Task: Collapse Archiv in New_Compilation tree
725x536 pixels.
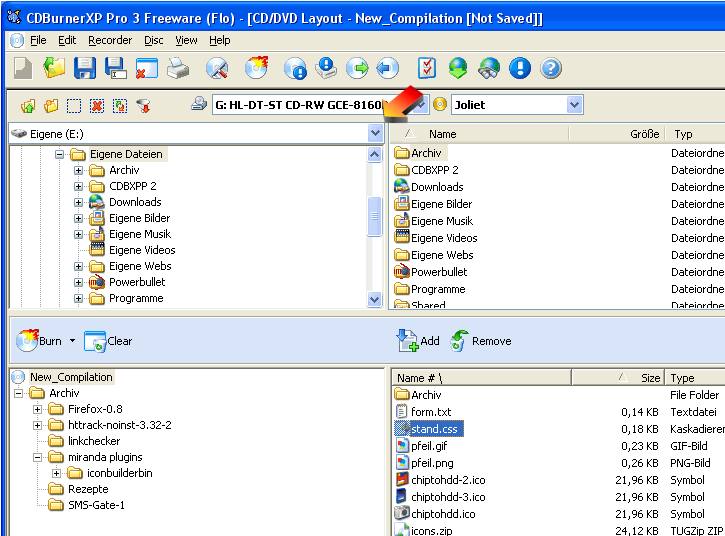Action: click(x=18, y=394)
